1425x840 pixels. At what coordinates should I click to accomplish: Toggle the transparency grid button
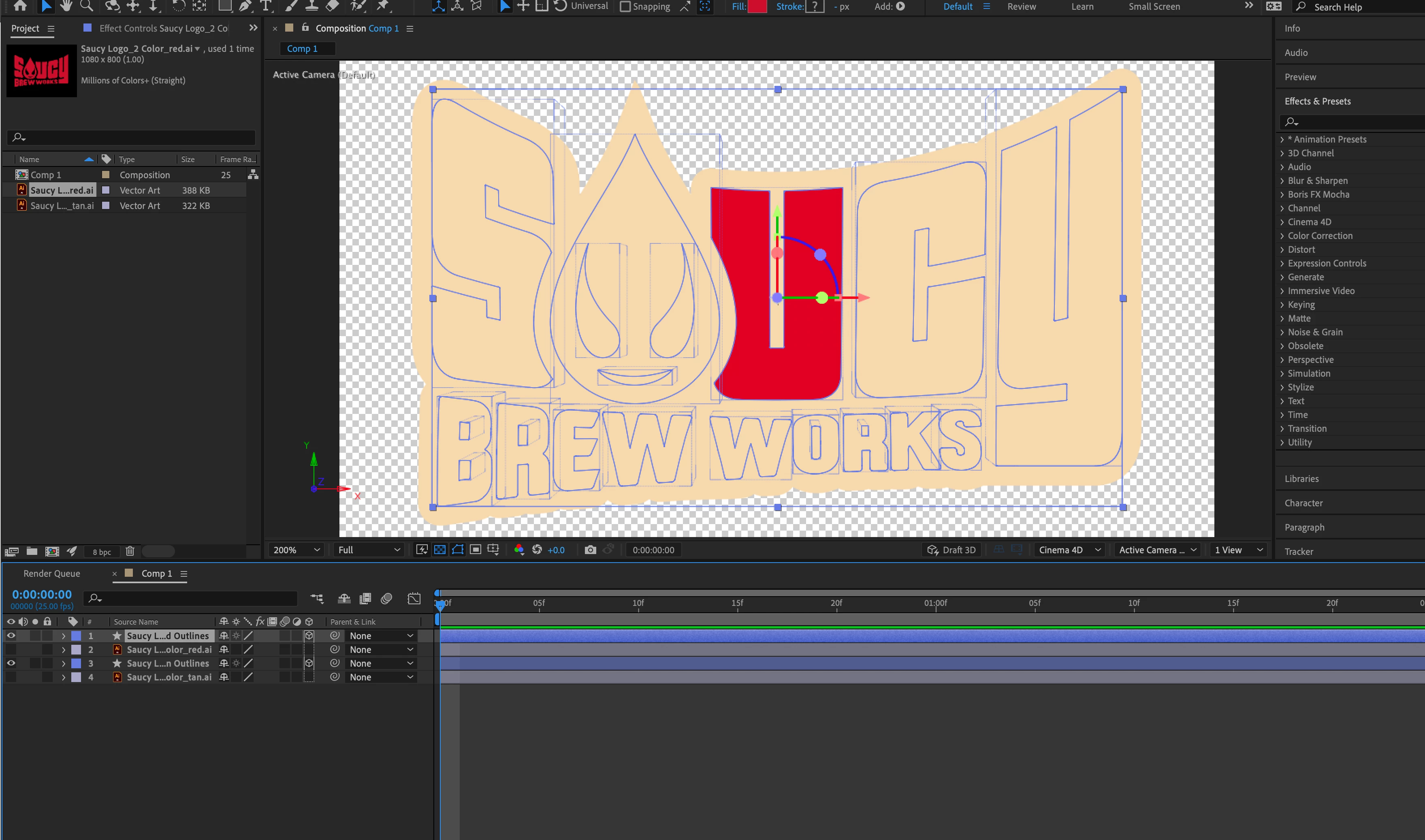(x=440, y=550)
